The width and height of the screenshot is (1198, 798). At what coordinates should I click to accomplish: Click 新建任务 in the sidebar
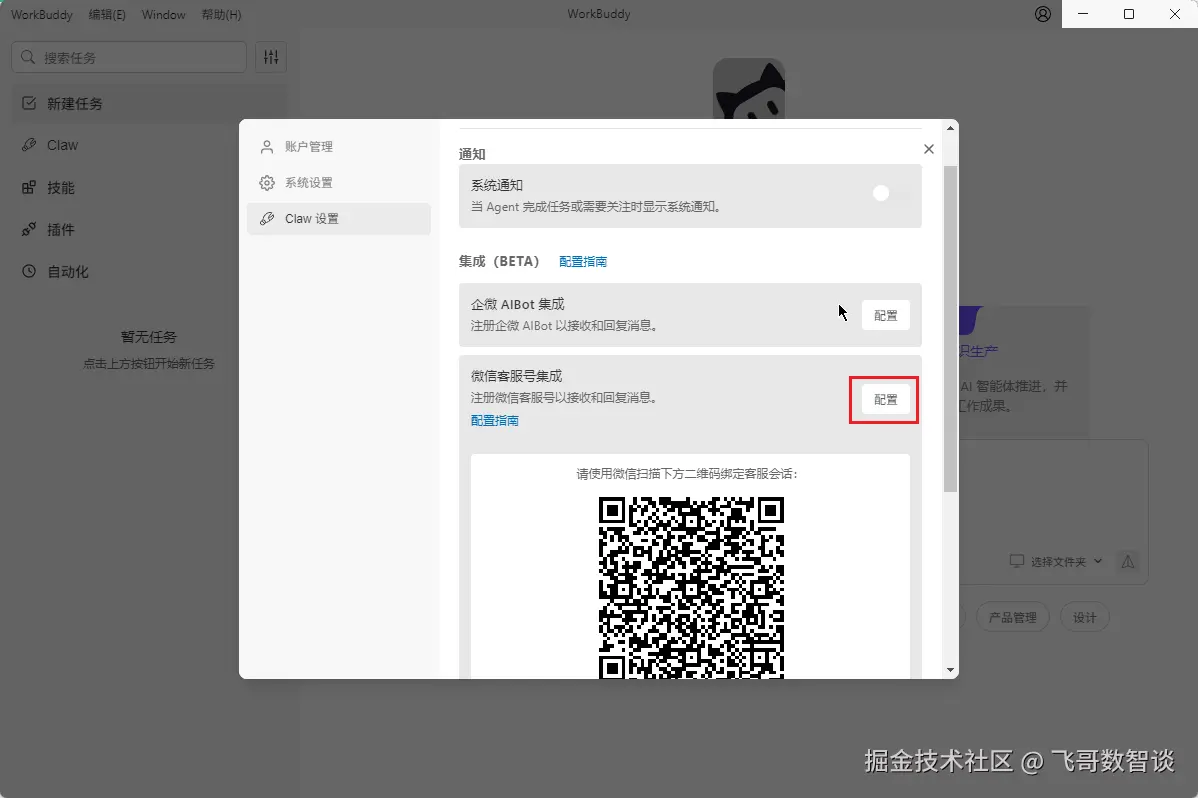coord(150,103)
